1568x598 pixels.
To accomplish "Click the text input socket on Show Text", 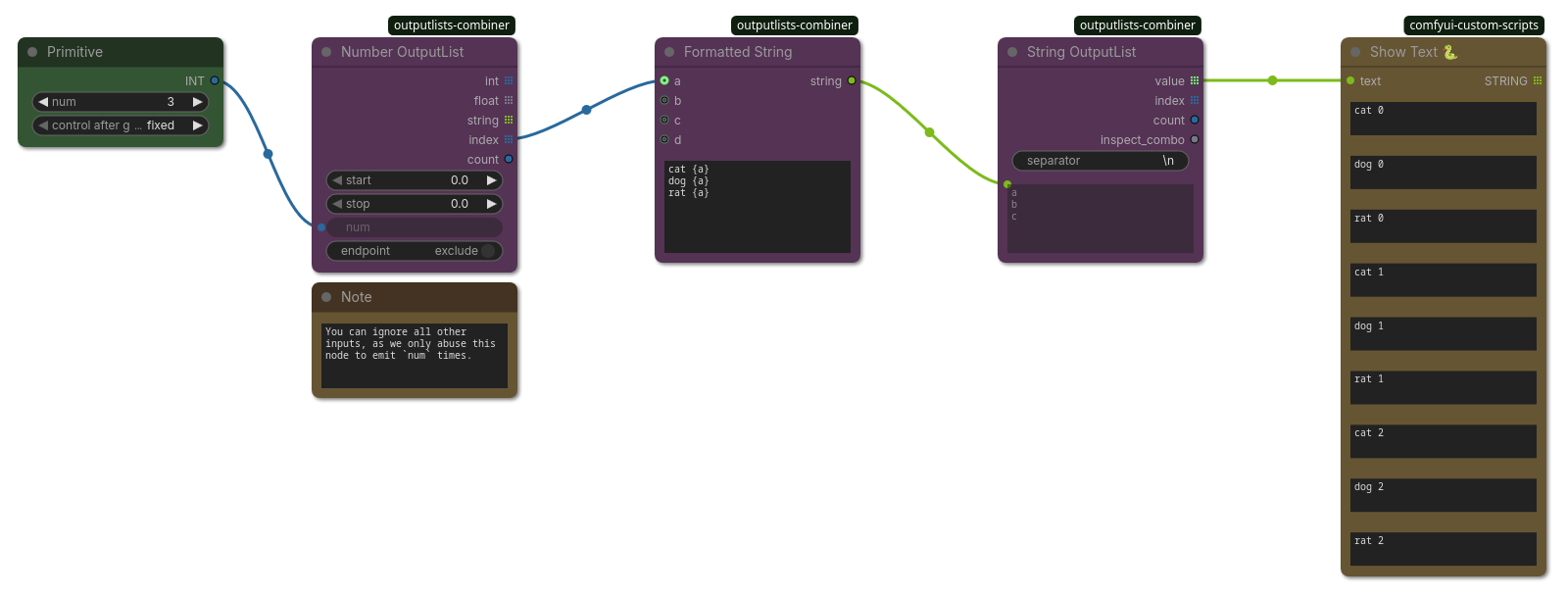I will click(1350, 80).
